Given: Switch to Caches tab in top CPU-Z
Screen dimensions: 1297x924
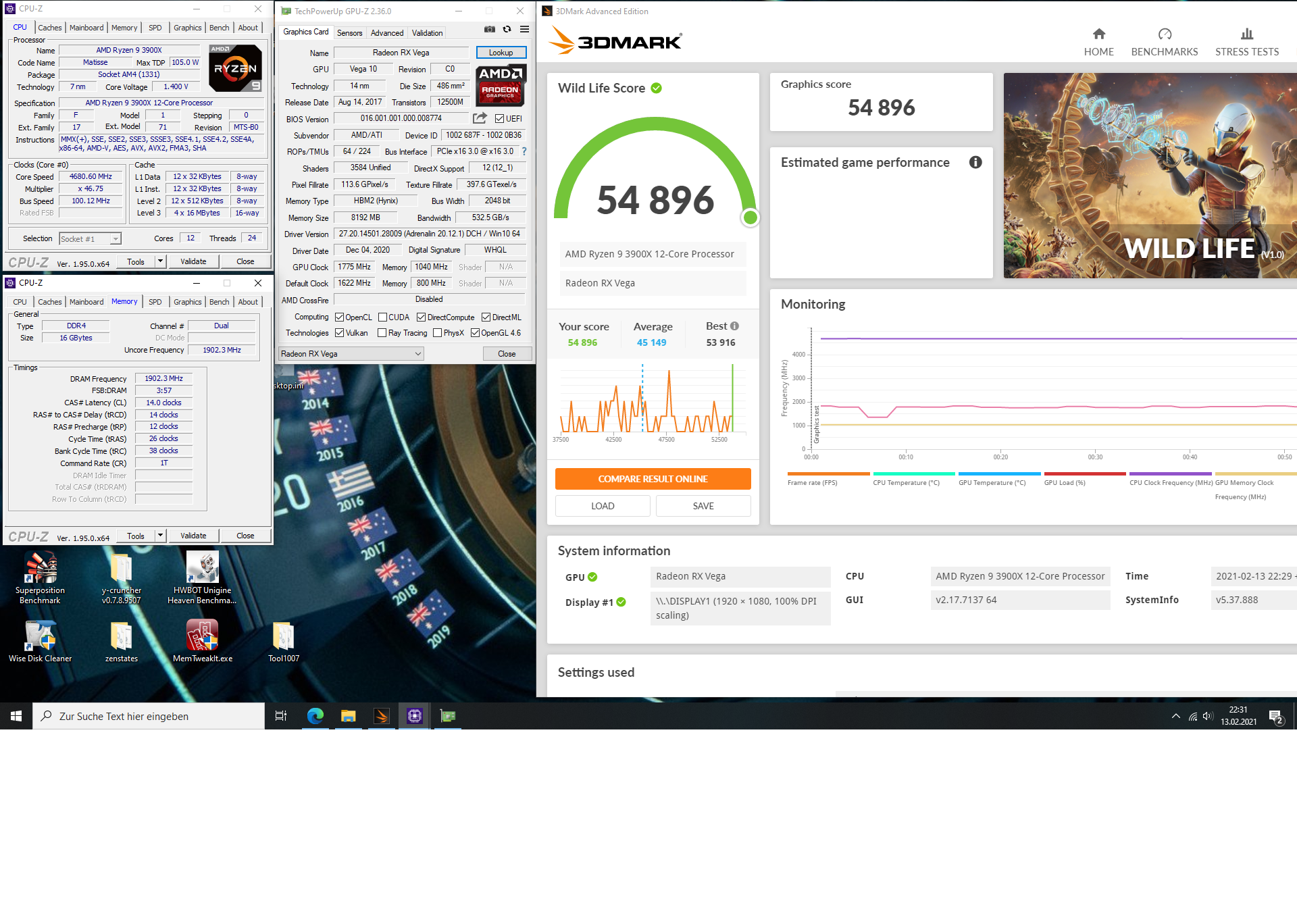Looking at the screenshot, I should (49, 28).
